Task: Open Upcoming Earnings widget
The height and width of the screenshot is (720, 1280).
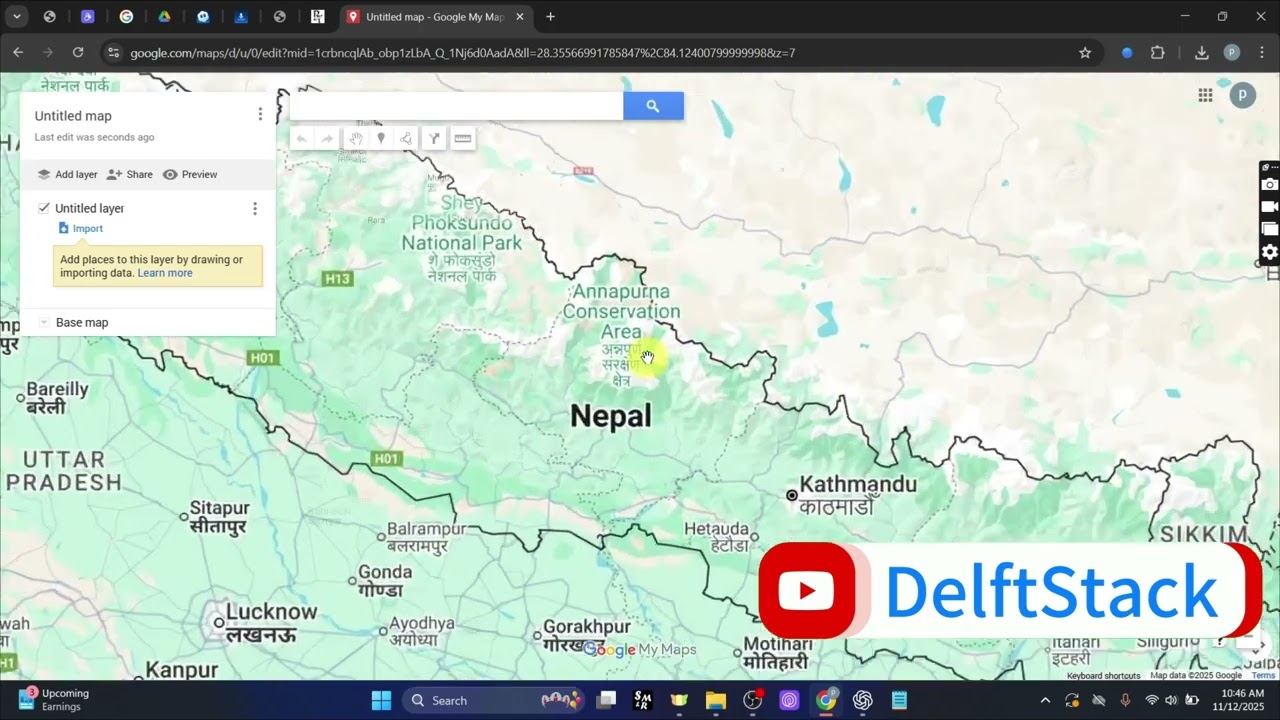Action: click(x=55, y=700)
